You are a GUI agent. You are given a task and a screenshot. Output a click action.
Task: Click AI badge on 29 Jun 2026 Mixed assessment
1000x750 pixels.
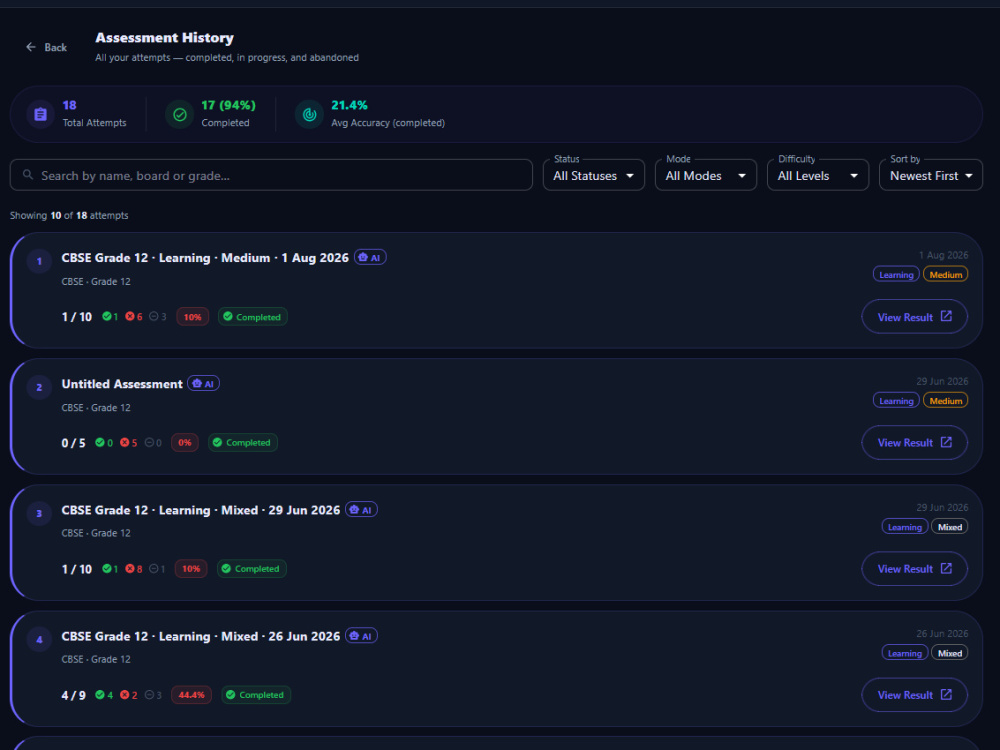[x=362, y=510]
